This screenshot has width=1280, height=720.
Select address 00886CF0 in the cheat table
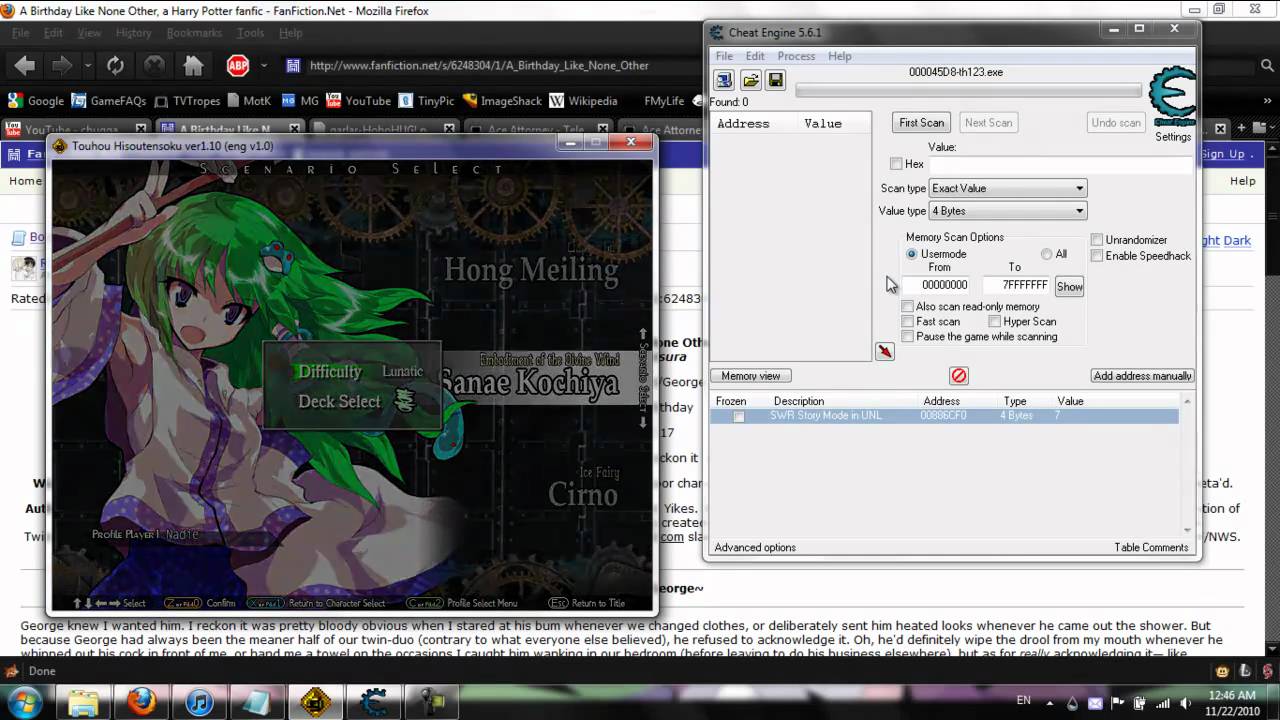point(943,416)
